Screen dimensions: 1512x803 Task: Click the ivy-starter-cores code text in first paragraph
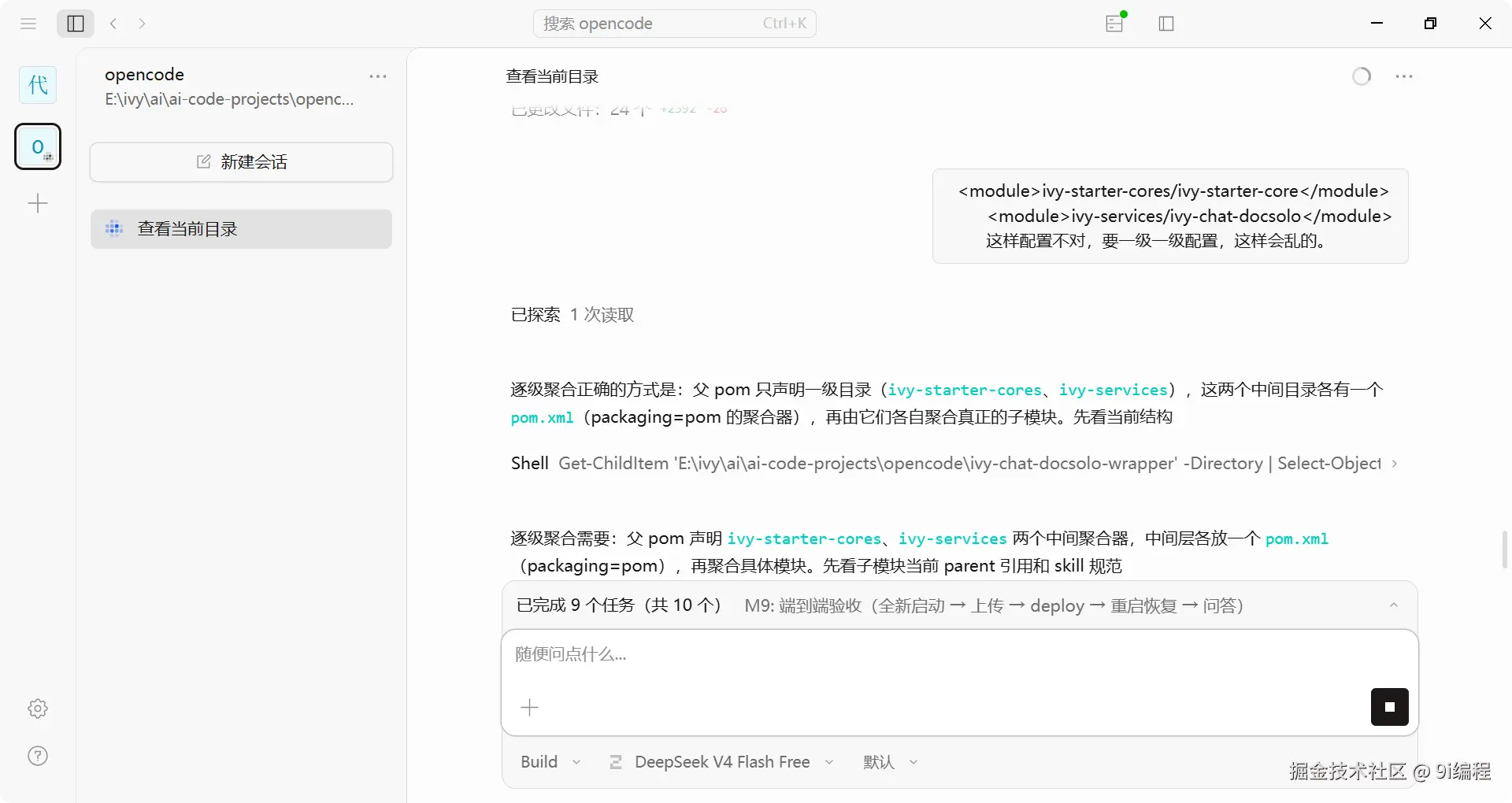coord(965,390)
